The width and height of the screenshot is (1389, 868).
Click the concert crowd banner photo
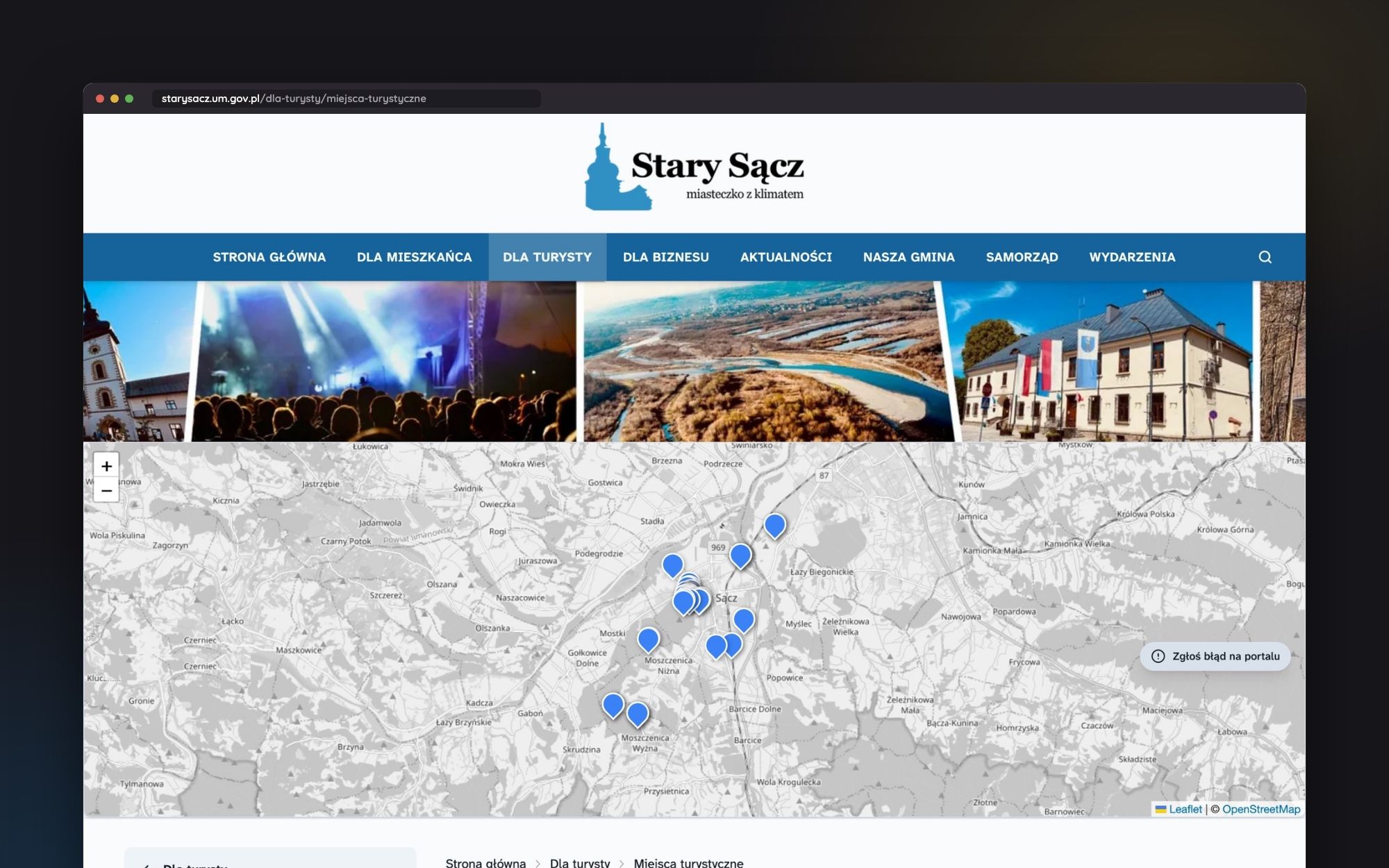click(384, 361)
